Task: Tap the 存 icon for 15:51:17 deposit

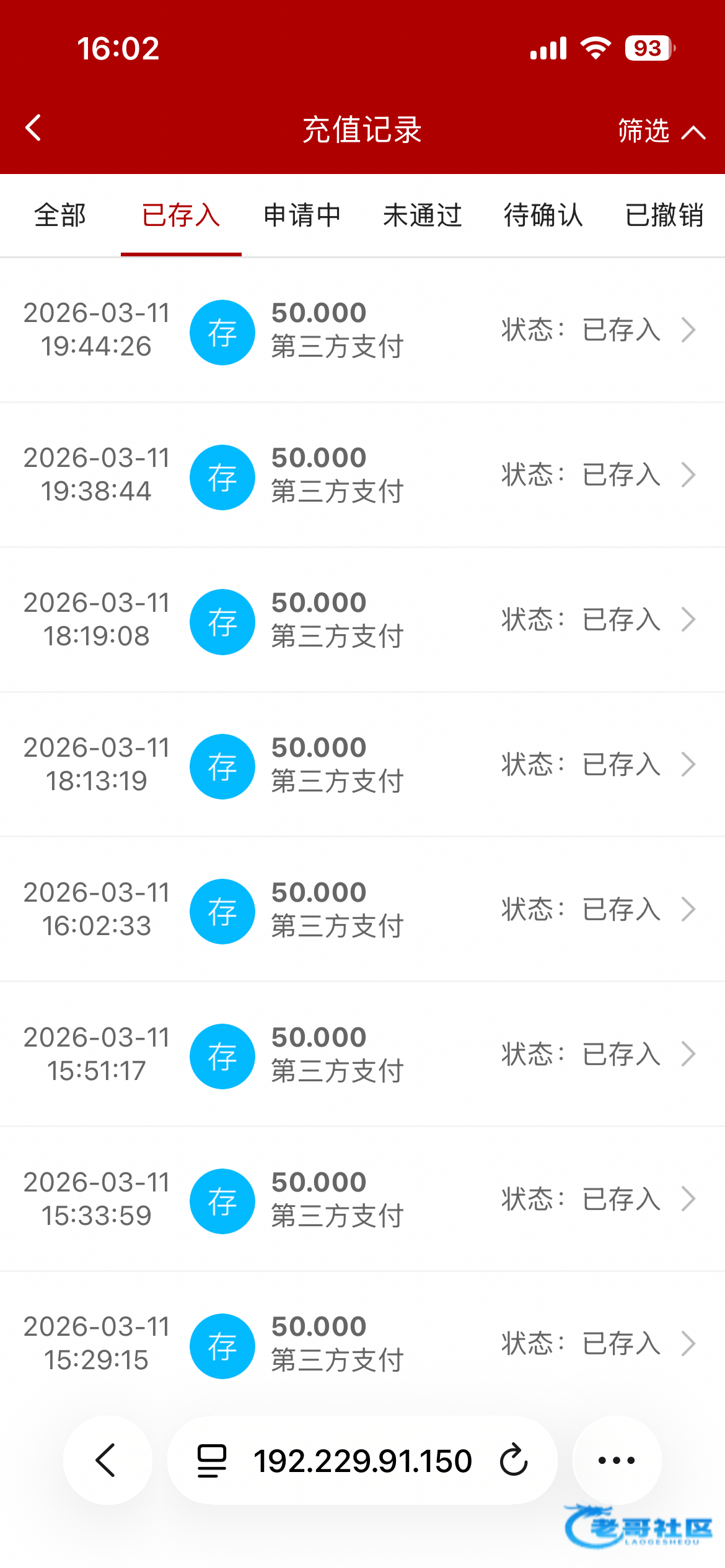Action: click(222, 1056)
